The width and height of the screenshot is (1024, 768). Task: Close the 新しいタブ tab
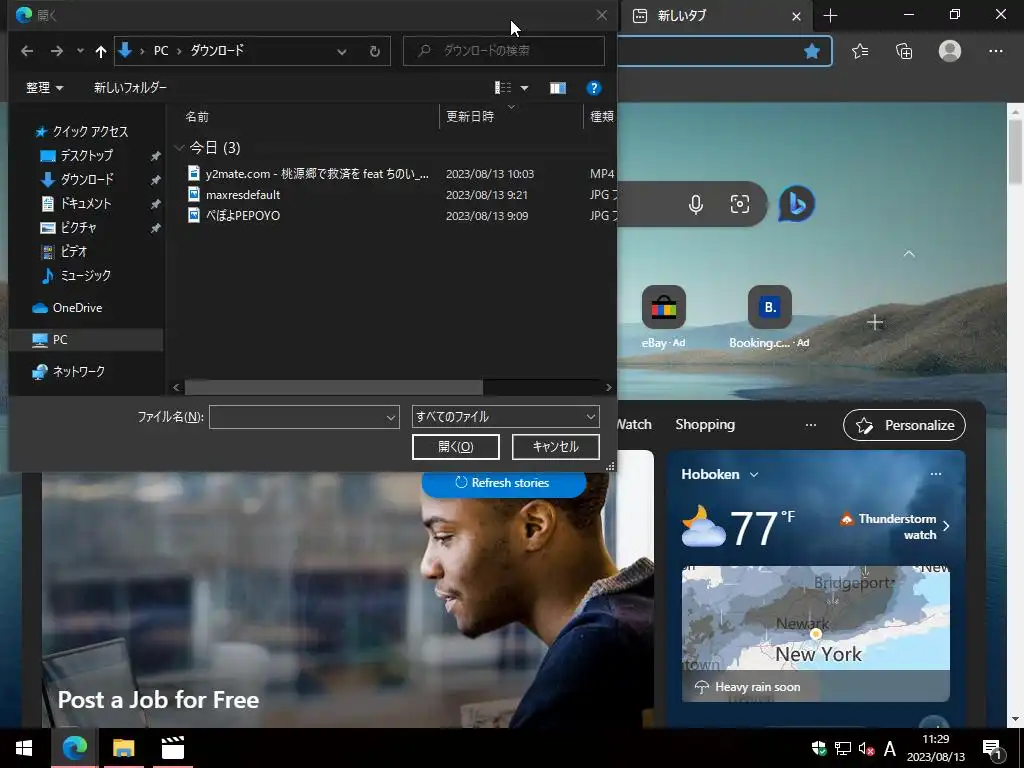[x=796, y=16]
